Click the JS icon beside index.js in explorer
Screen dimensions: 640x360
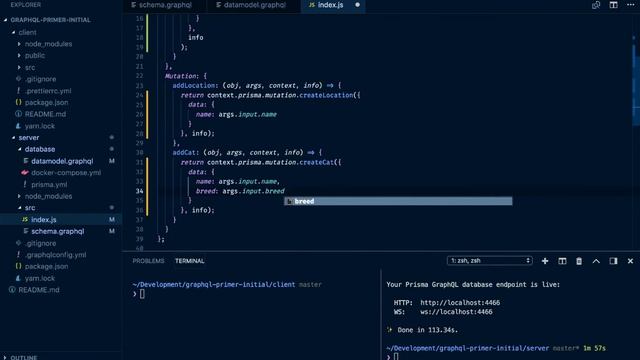click(x=25, y=220)
